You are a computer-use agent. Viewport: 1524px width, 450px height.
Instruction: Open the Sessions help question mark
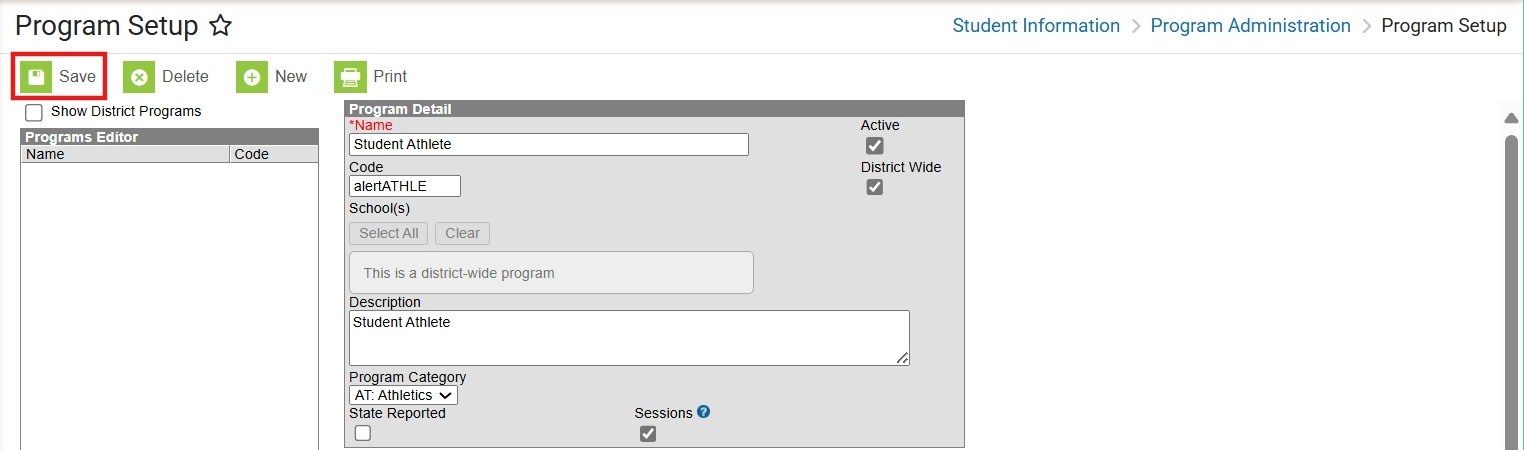coord(703,412)
